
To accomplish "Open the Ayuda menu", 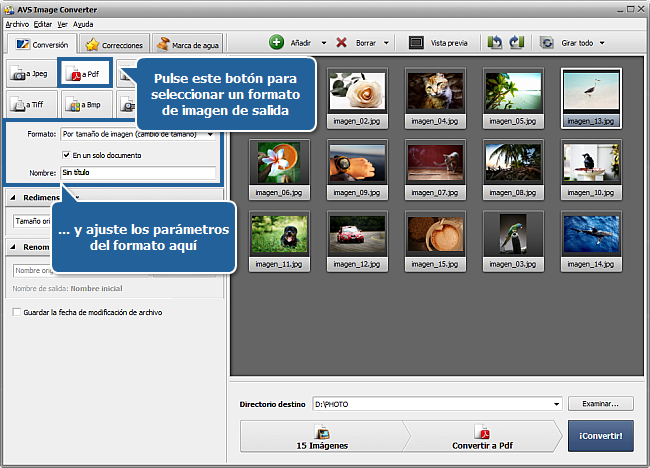I will coord(83,24).
